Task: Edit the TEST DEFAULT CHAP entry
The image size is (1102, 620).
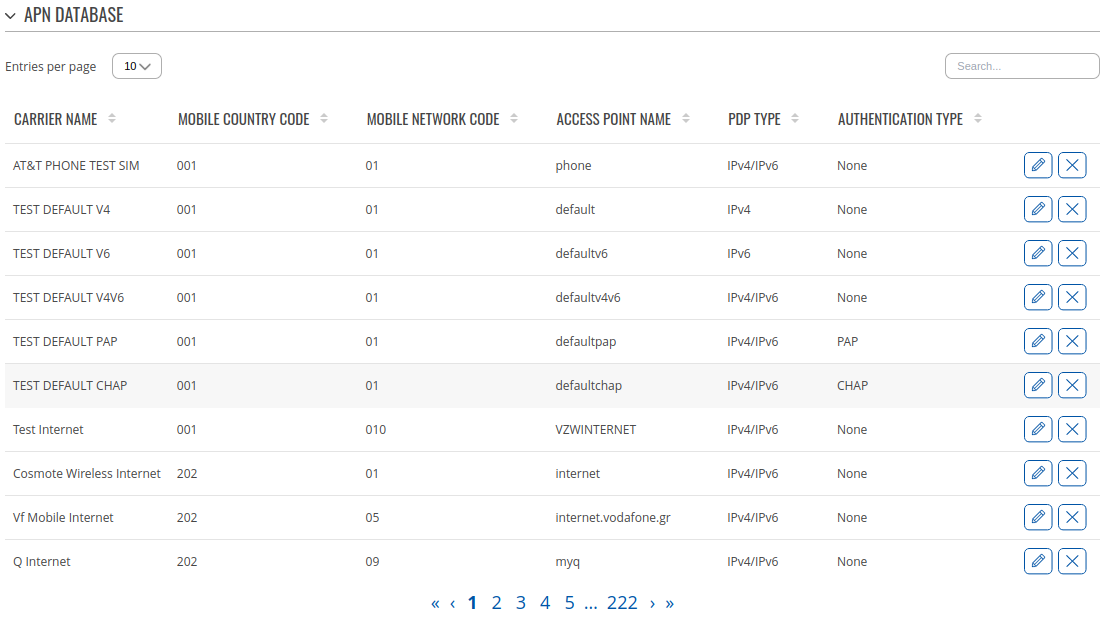Action: [x=1038, y=385]
